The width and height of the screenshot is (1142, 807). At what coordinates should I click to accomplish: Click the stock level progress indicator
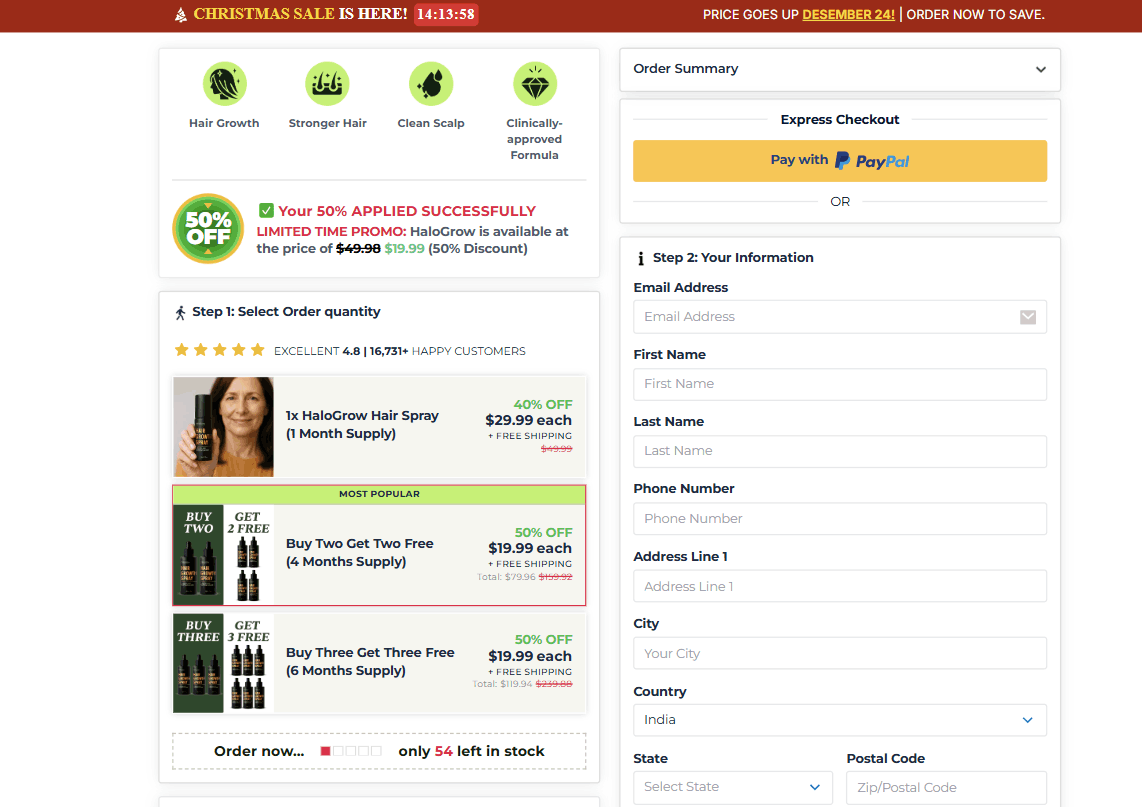point(351,751)
